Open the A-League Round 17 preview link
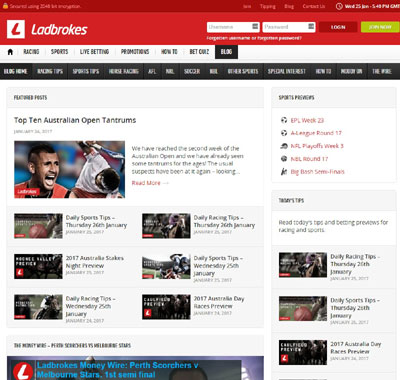This screenshot has height=380, width=400. (316, 133)
